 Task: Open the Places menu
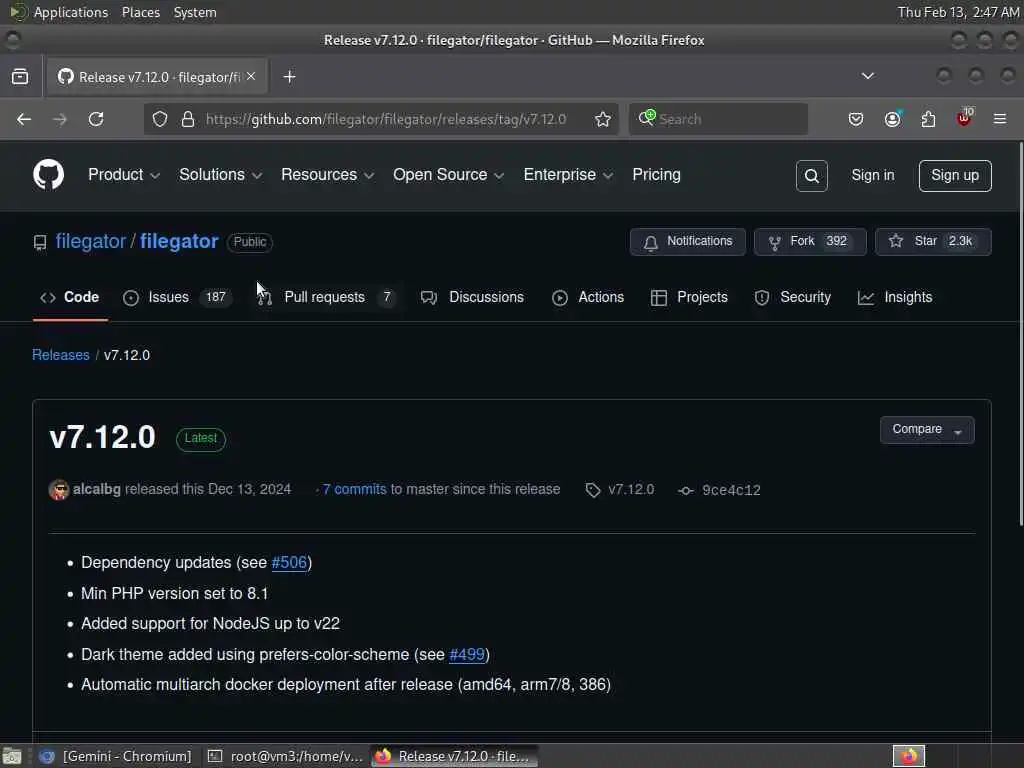tap(140, 12)
